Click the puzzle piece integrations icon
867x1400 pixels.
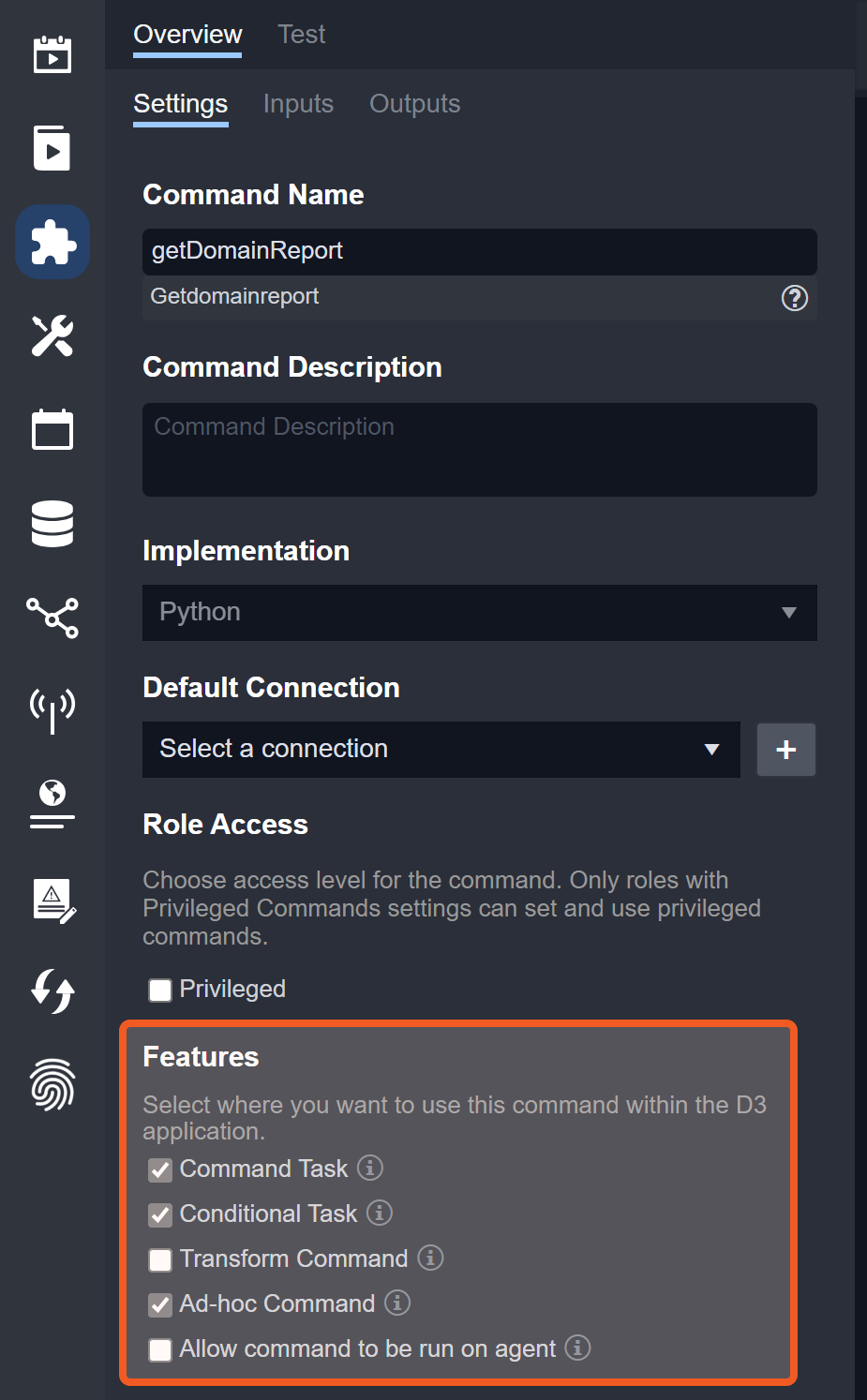pos(52,243)
